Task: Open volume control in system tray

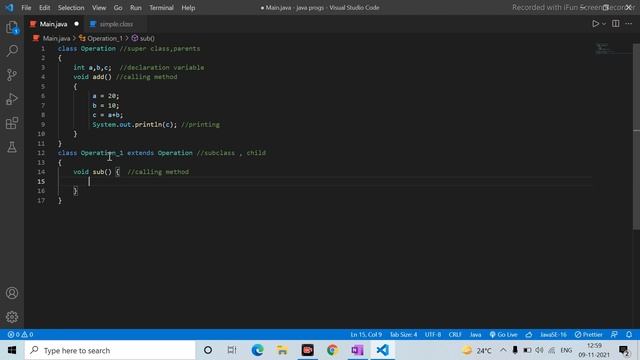Action: 539,350
